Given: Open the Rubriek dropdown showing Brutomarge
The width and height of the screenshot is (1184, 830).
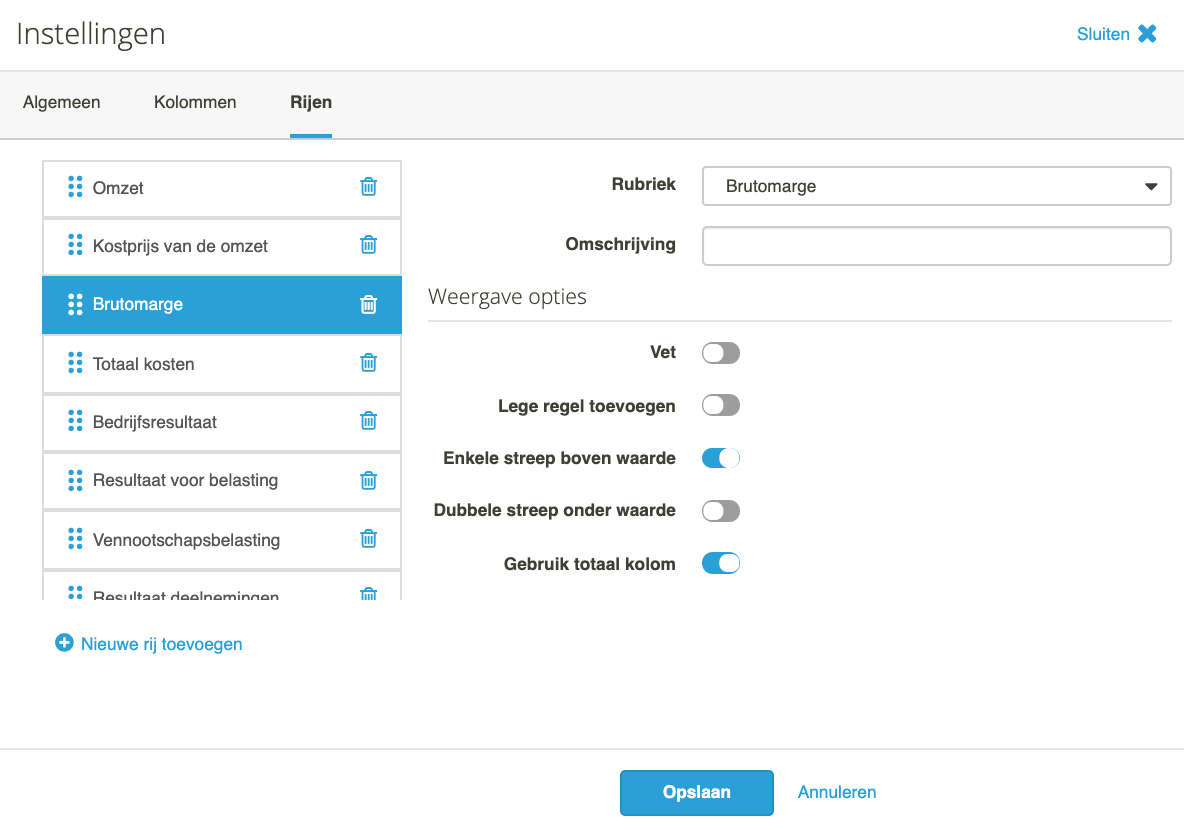Looking at the screenshot, I should [x=936, y=186].
